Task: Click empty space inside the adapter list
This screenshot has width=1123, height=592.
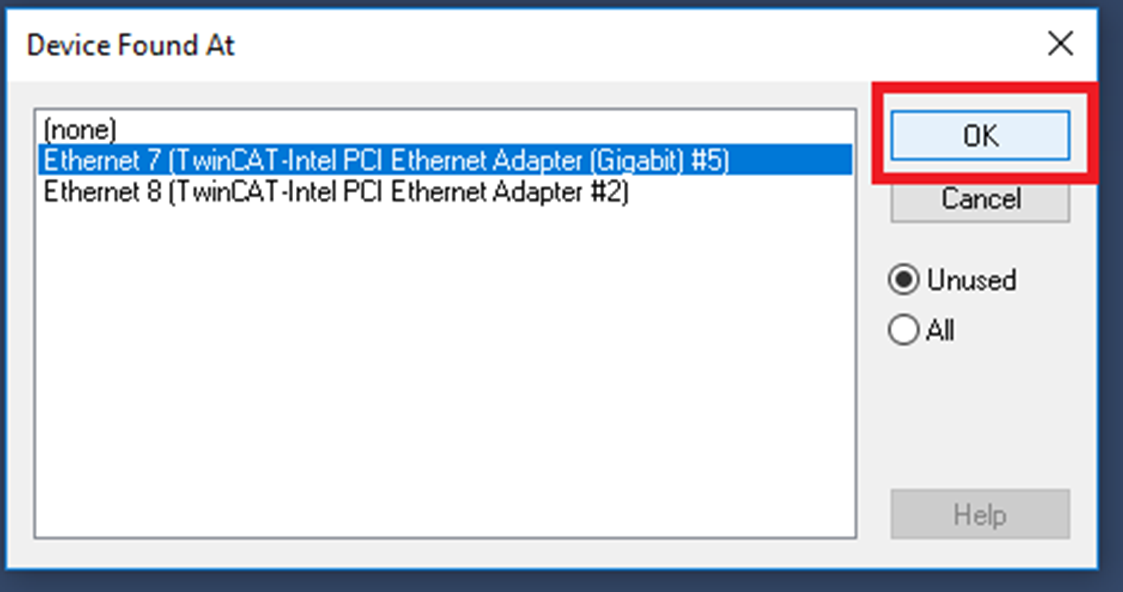Action: pos(445,380)
